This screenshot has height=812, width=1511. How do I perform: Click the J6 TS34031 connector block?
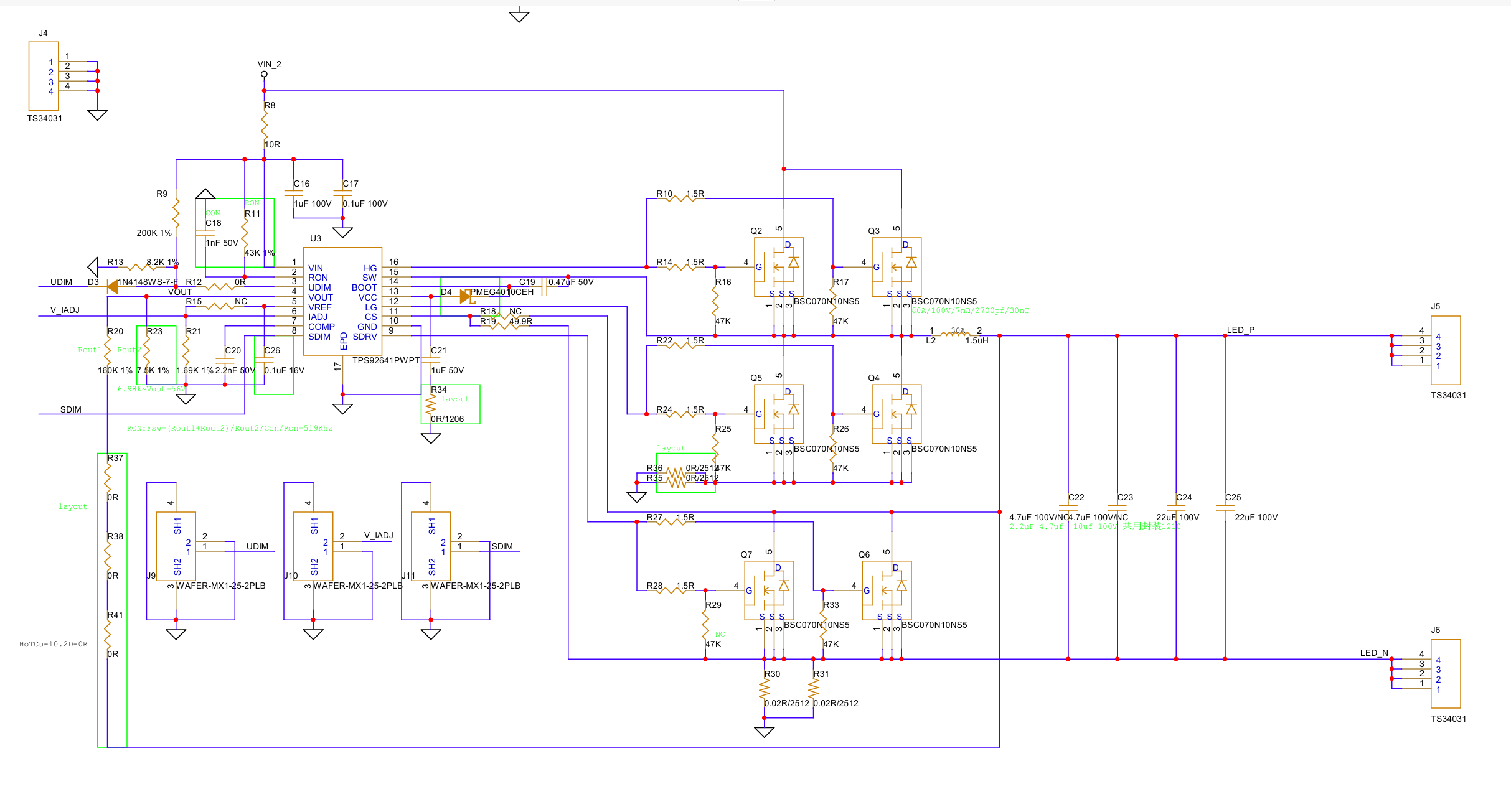[1445, 674]
